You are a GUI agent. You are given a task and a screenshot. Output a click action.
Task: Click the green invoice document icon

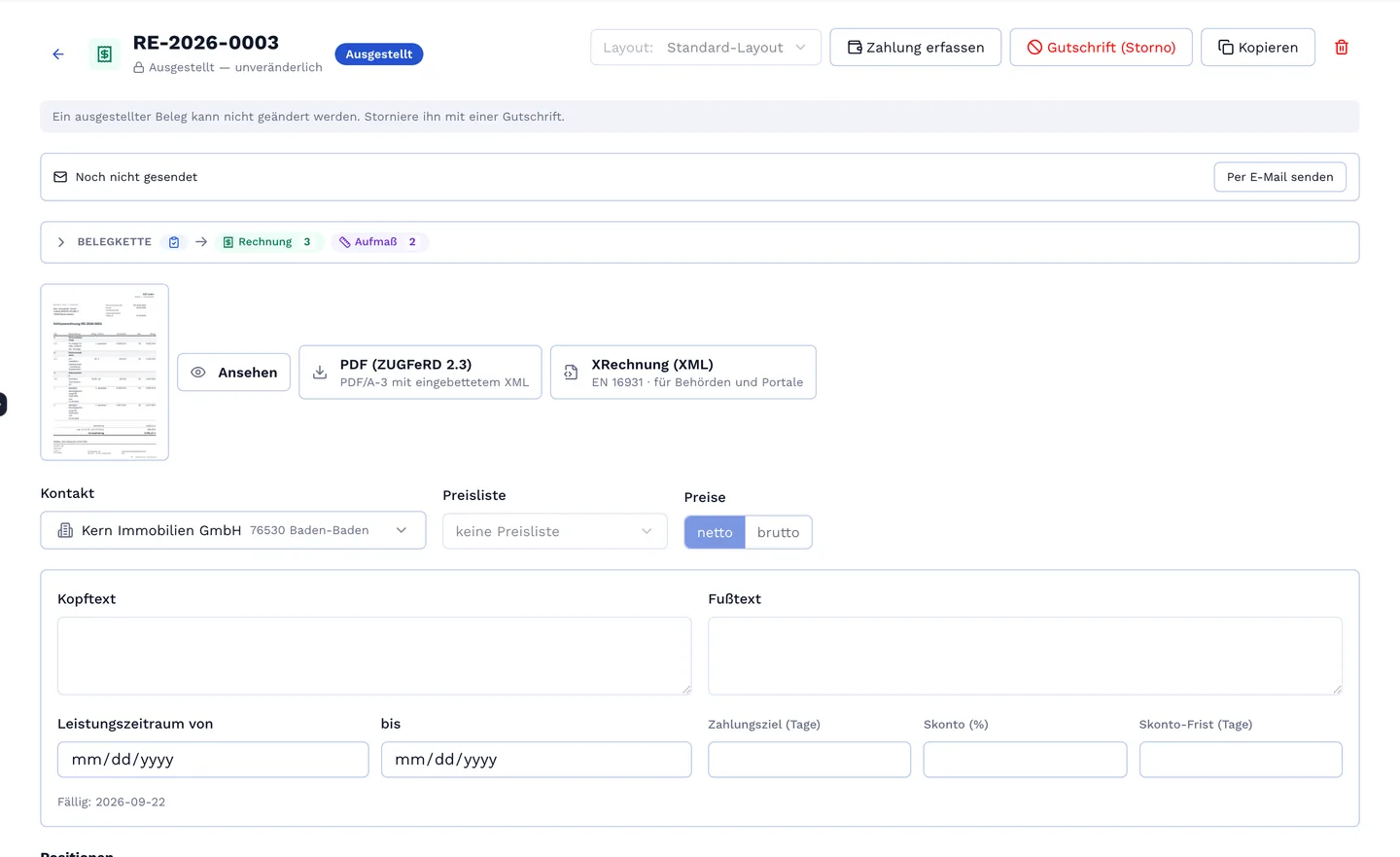(x=105, y=54)
